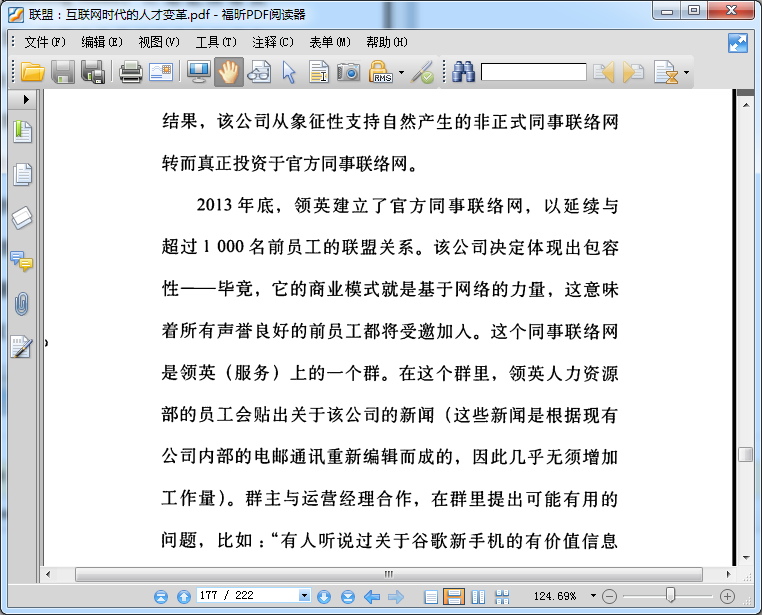Select the arrow selection tool
The image size is (762, 615).
[289, 72]
